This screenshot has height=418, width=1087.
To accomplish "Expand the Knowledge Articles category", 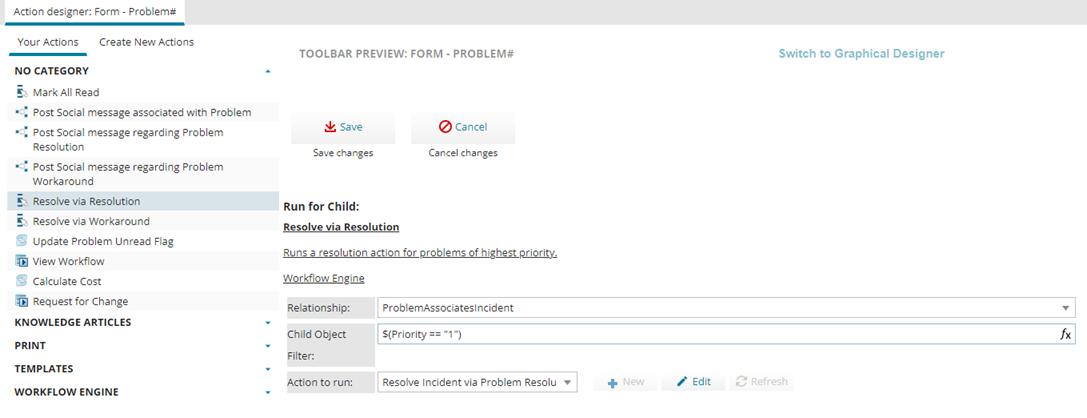I will pos(267,323).
